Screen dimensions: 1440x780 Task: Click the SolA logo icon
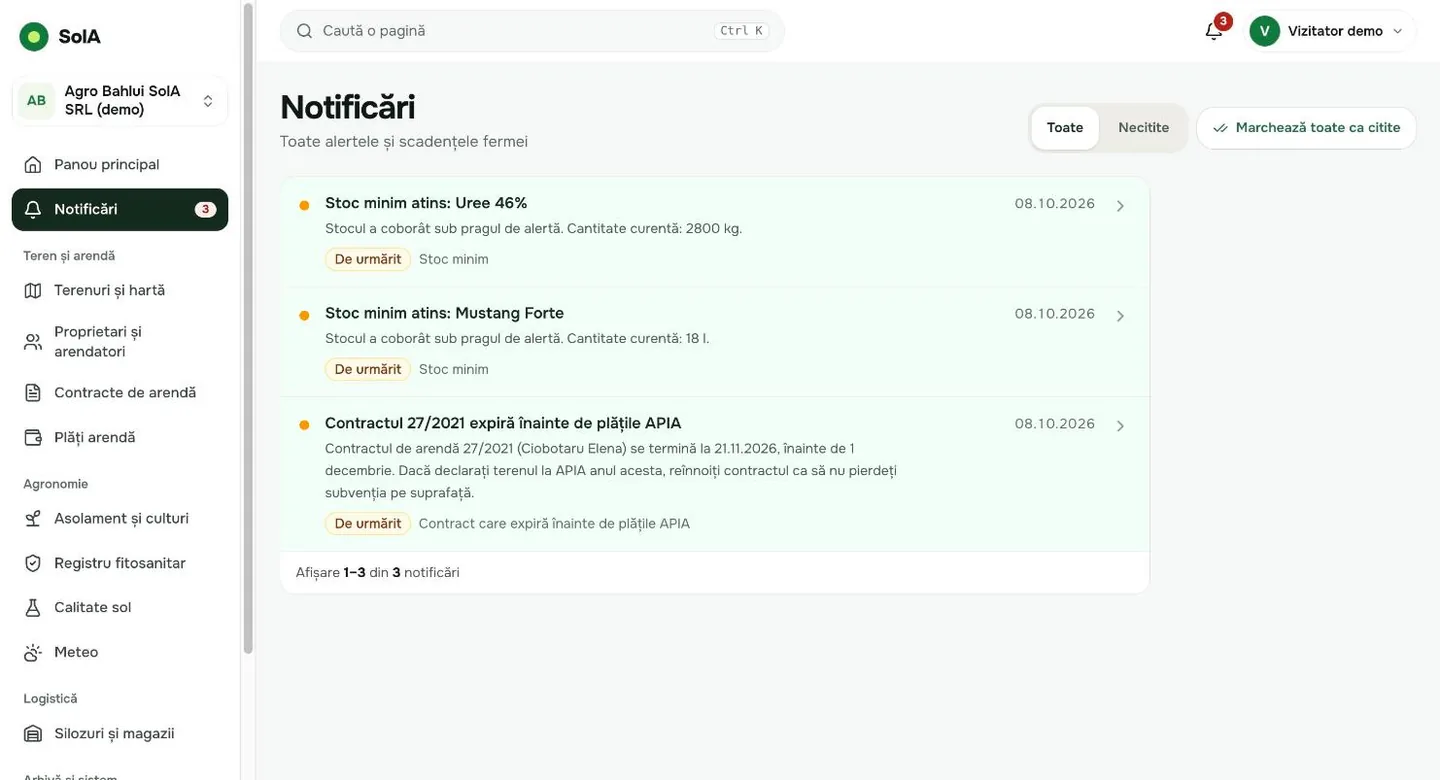[34, 37]
